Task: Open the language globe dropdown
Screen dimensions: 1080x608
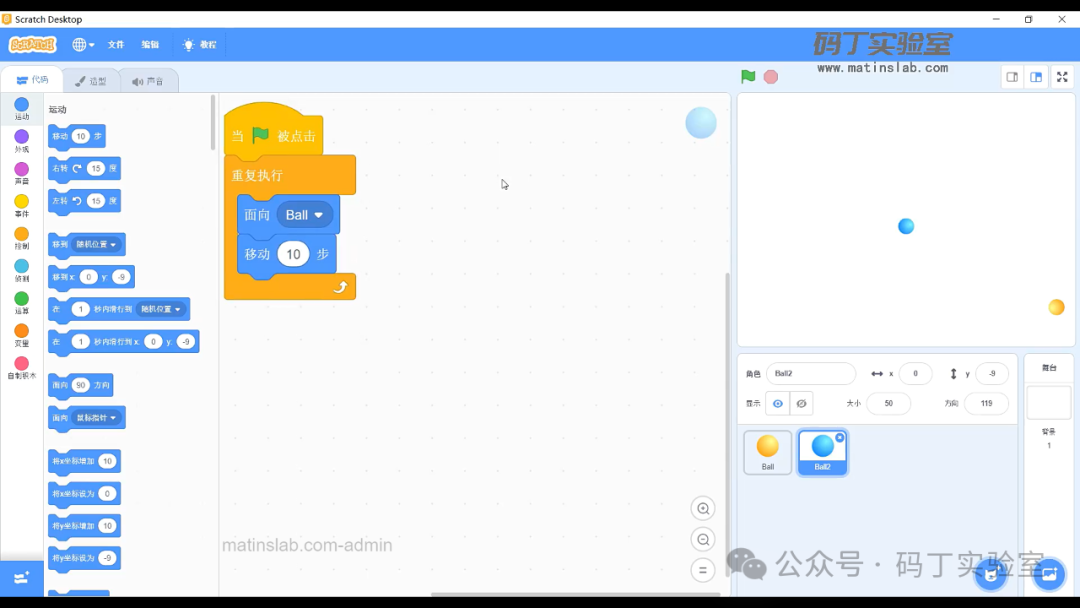Action: [83, 45]
